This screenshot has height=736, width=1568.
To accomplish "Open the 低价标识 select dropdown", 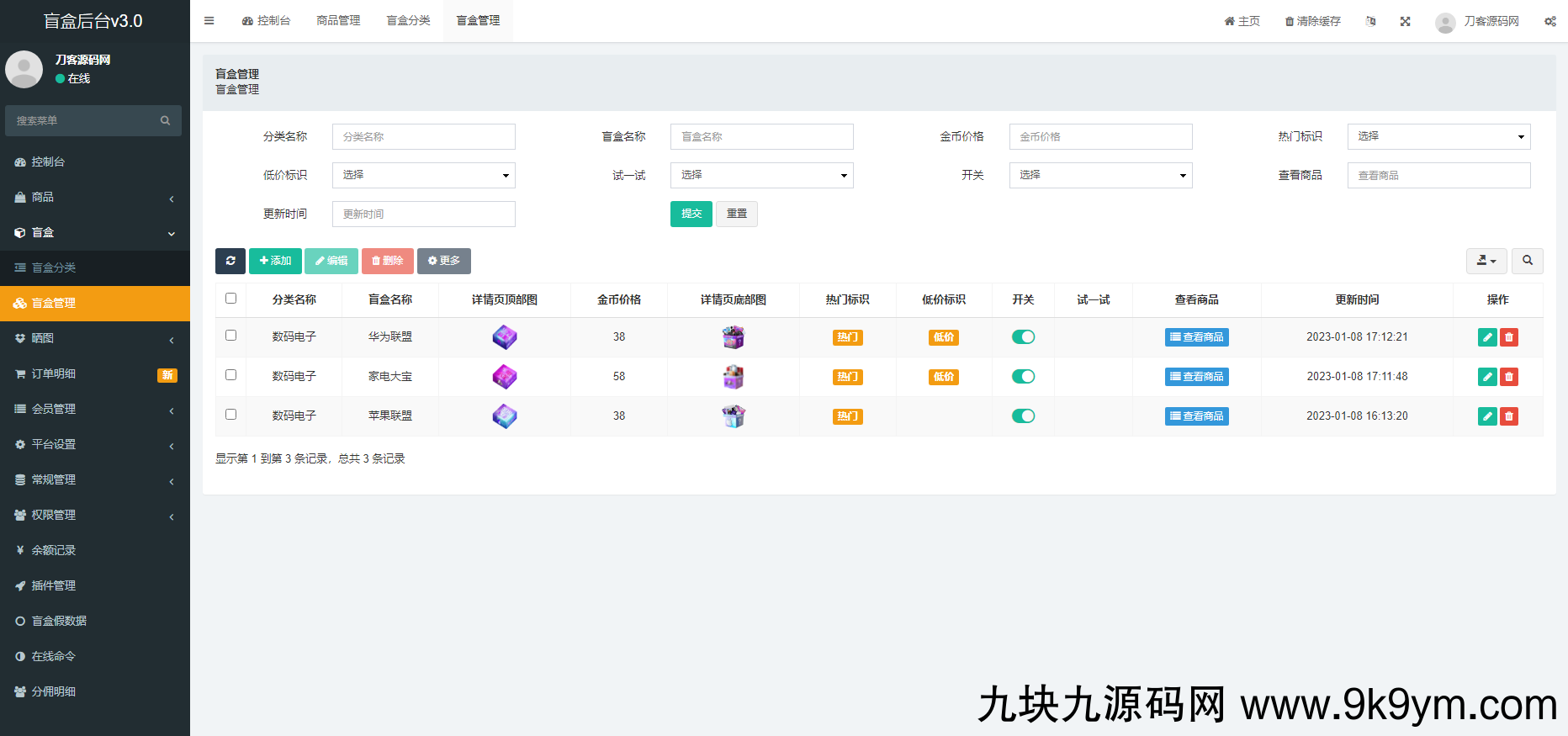I will 423,175.
